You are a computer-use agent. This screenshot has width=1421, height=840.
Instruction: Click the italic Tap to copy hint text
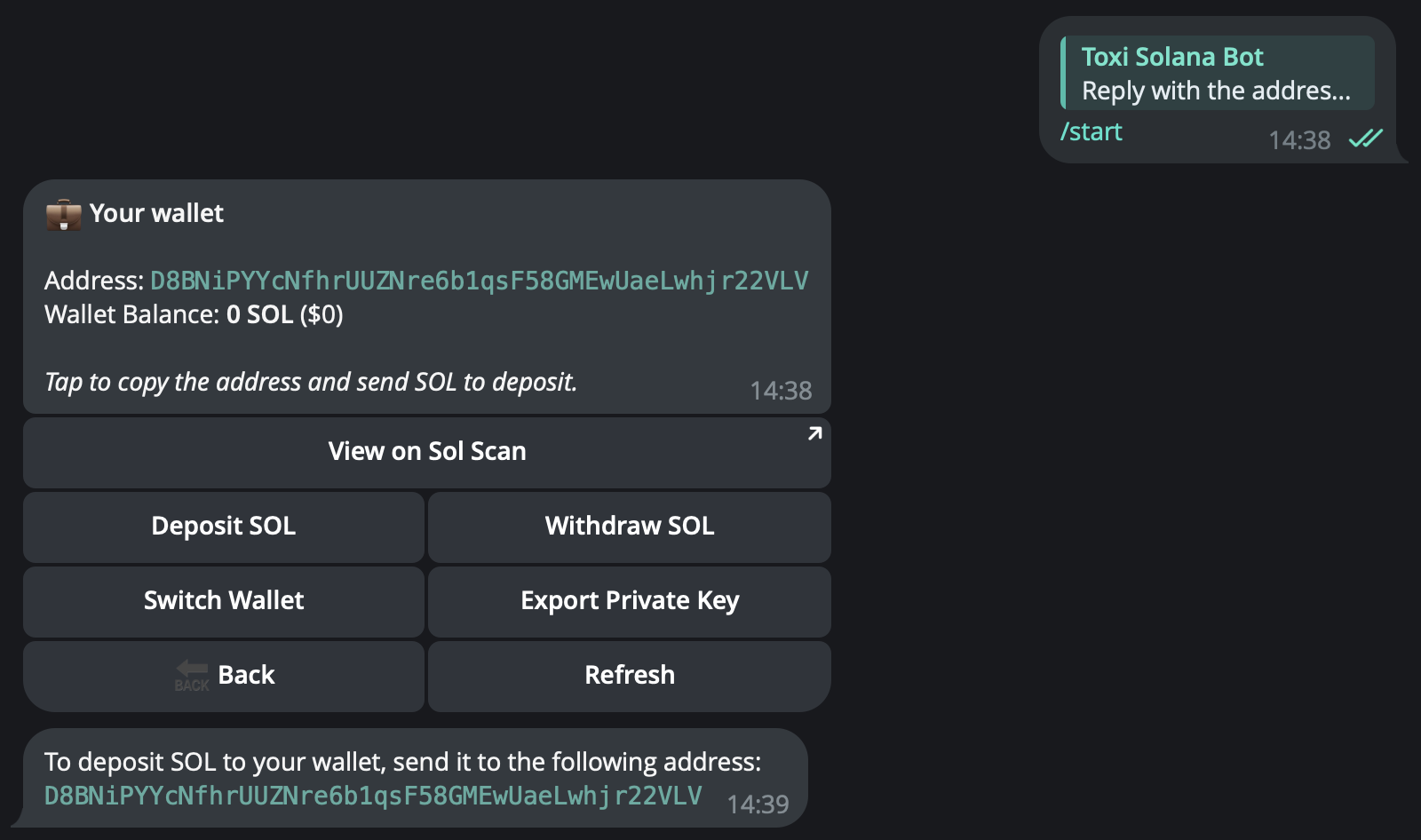coord(311,383)
